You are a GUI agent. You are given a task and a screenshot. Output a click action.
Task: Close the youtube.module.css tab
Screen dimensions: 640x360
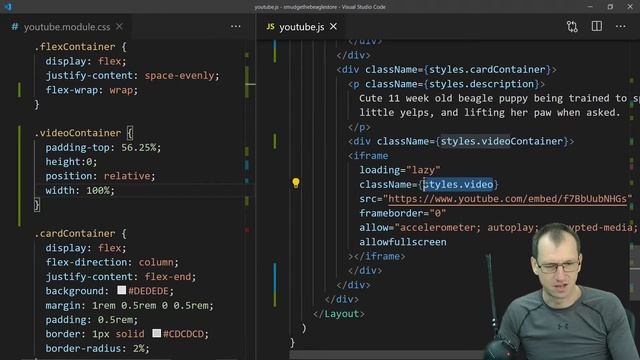tap(119, 27)
